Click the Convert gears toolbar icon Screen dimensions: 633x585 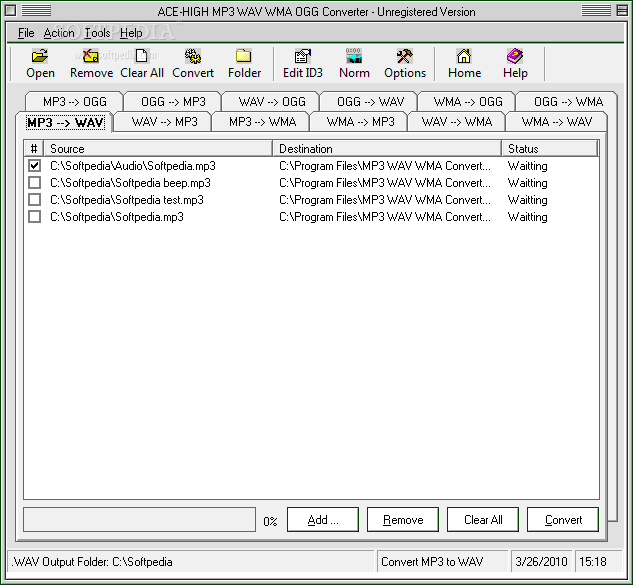[x=193, y=63]
